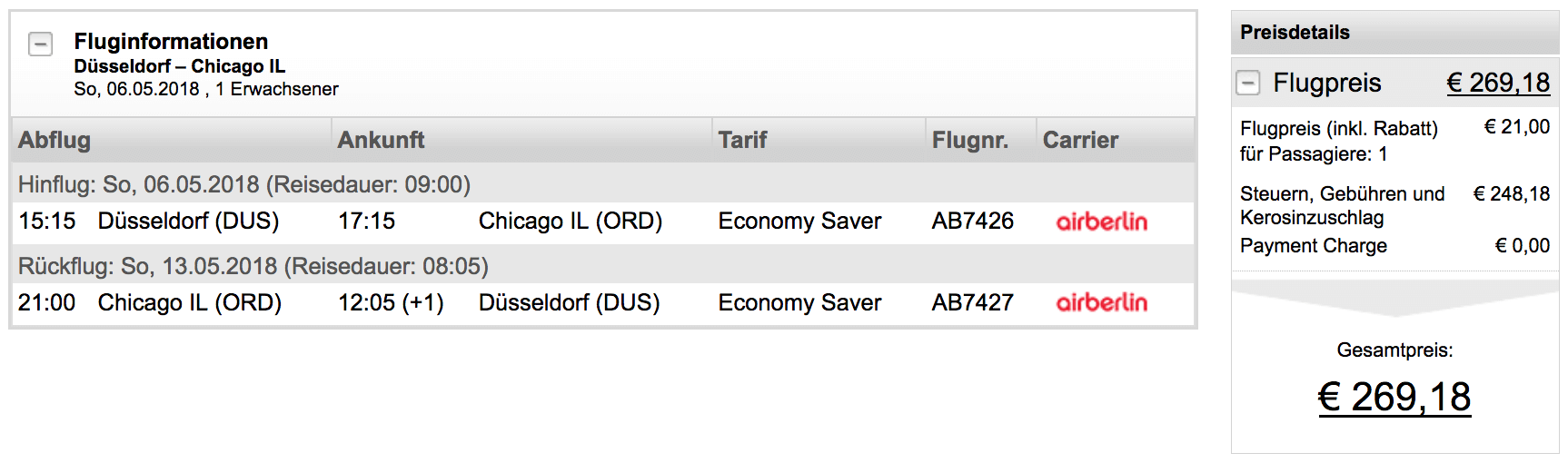
Task: Click the Fluginformationen title text
Action: [x=171, y=42]
